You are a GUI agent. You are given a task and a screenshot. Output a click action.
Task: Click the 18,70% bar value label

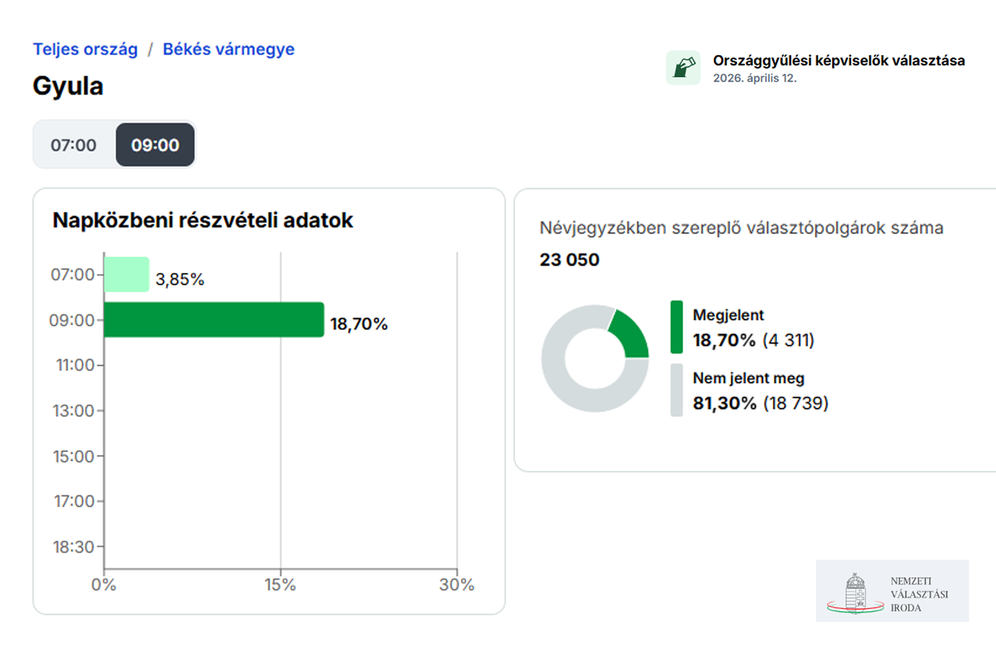(359, 324)
